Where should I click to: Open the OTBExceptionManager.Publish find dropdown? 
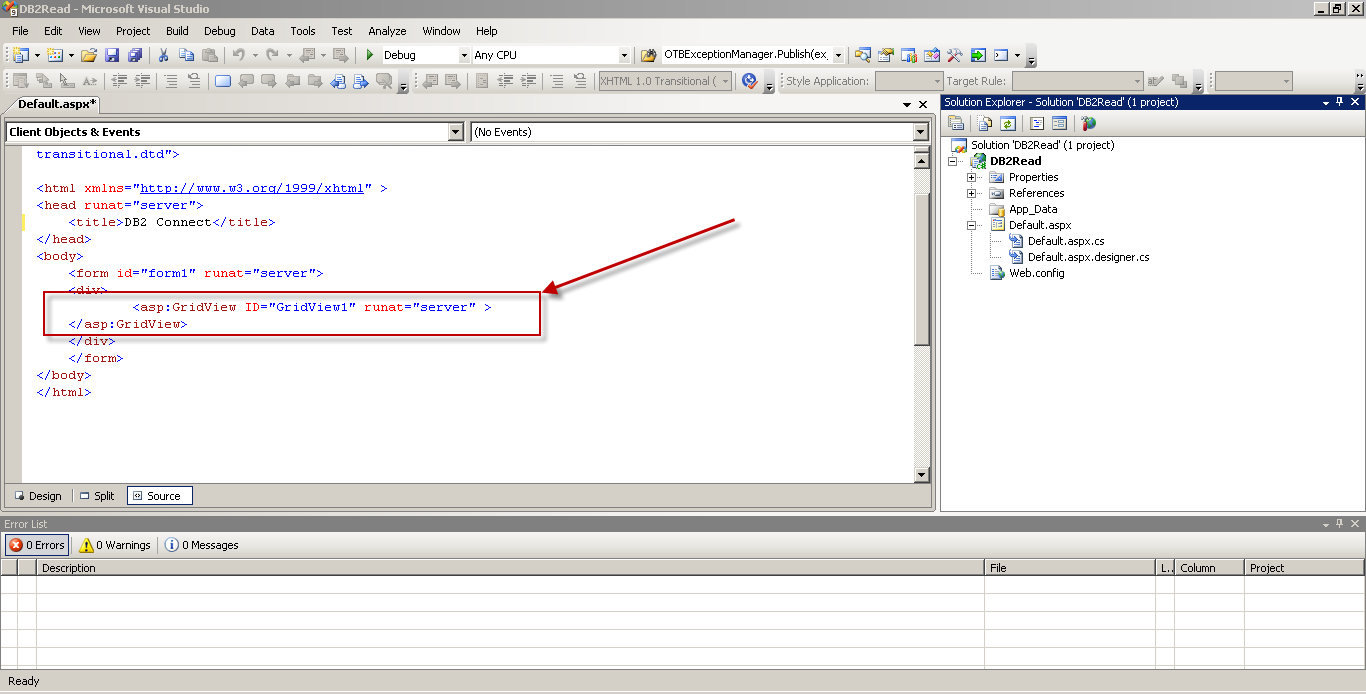coord(838,55)
